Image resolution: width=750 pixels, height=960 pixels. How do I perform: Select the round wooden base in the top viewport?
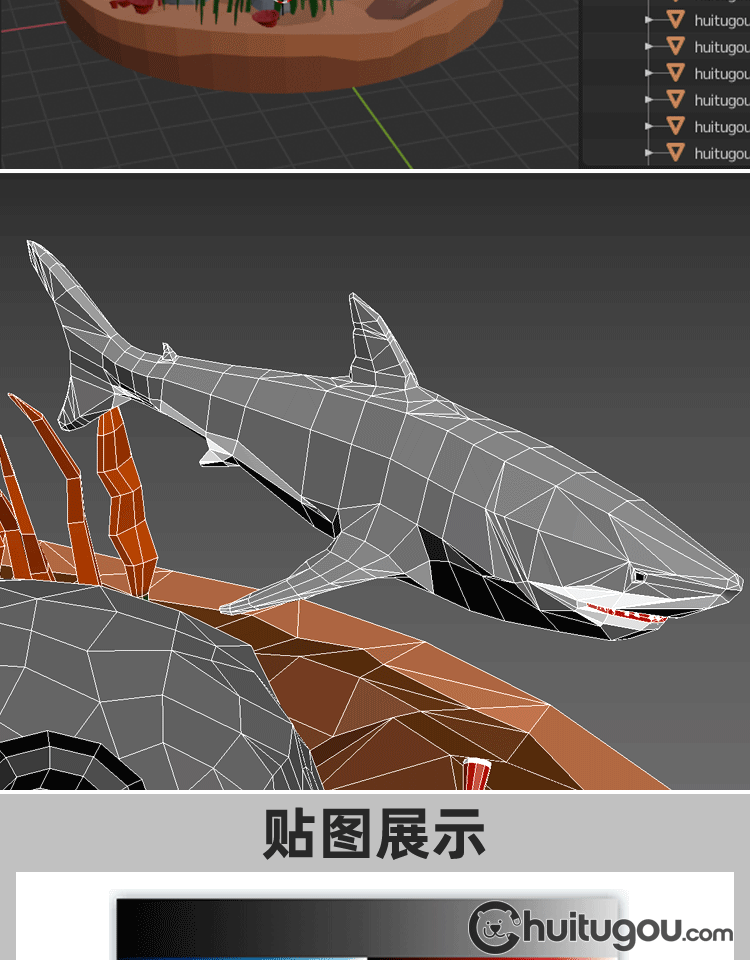click(280, 60)
